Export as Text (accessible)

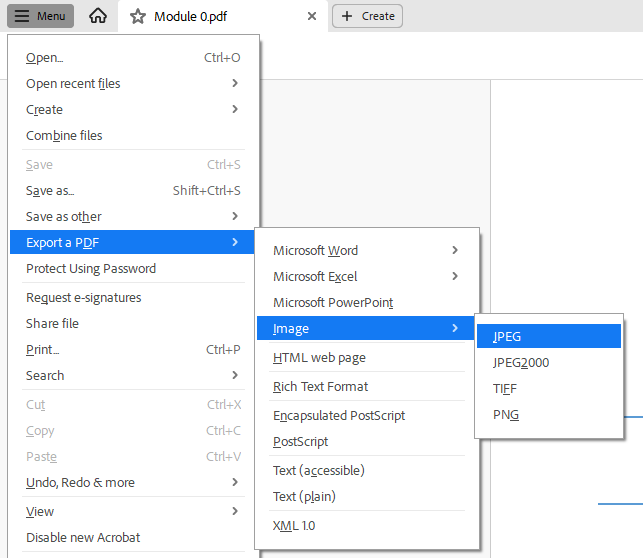tap(366, 471)
